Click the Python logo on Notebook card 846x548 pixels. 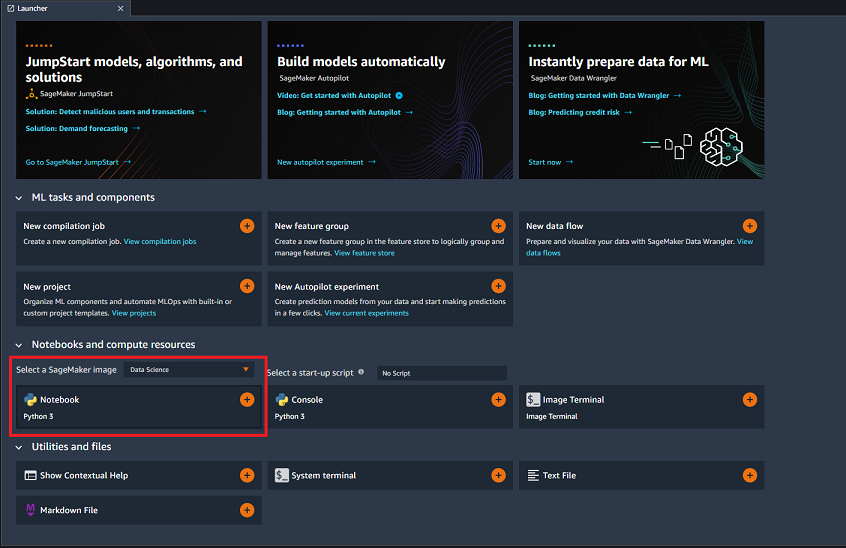pyautogui.click(x=30, y=400)
